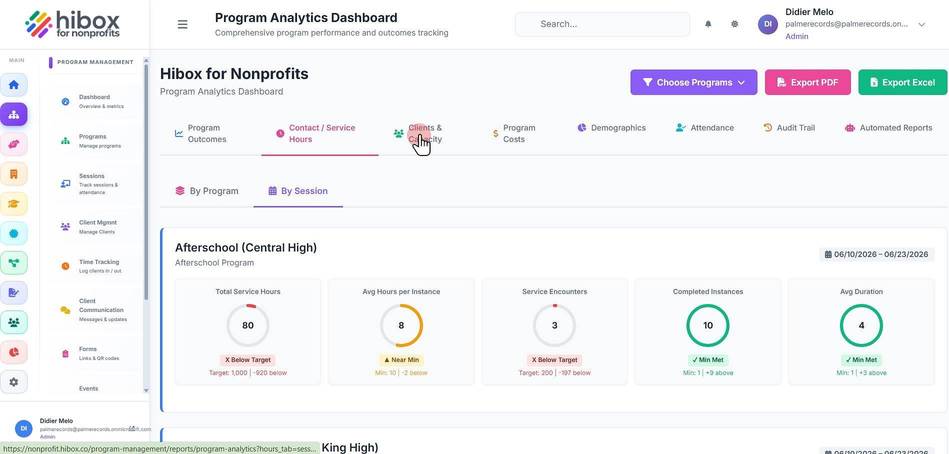This screenshot has height=454, width=949.
Task: Click the Total Service Hours progress ring
Action: [248, 325]
